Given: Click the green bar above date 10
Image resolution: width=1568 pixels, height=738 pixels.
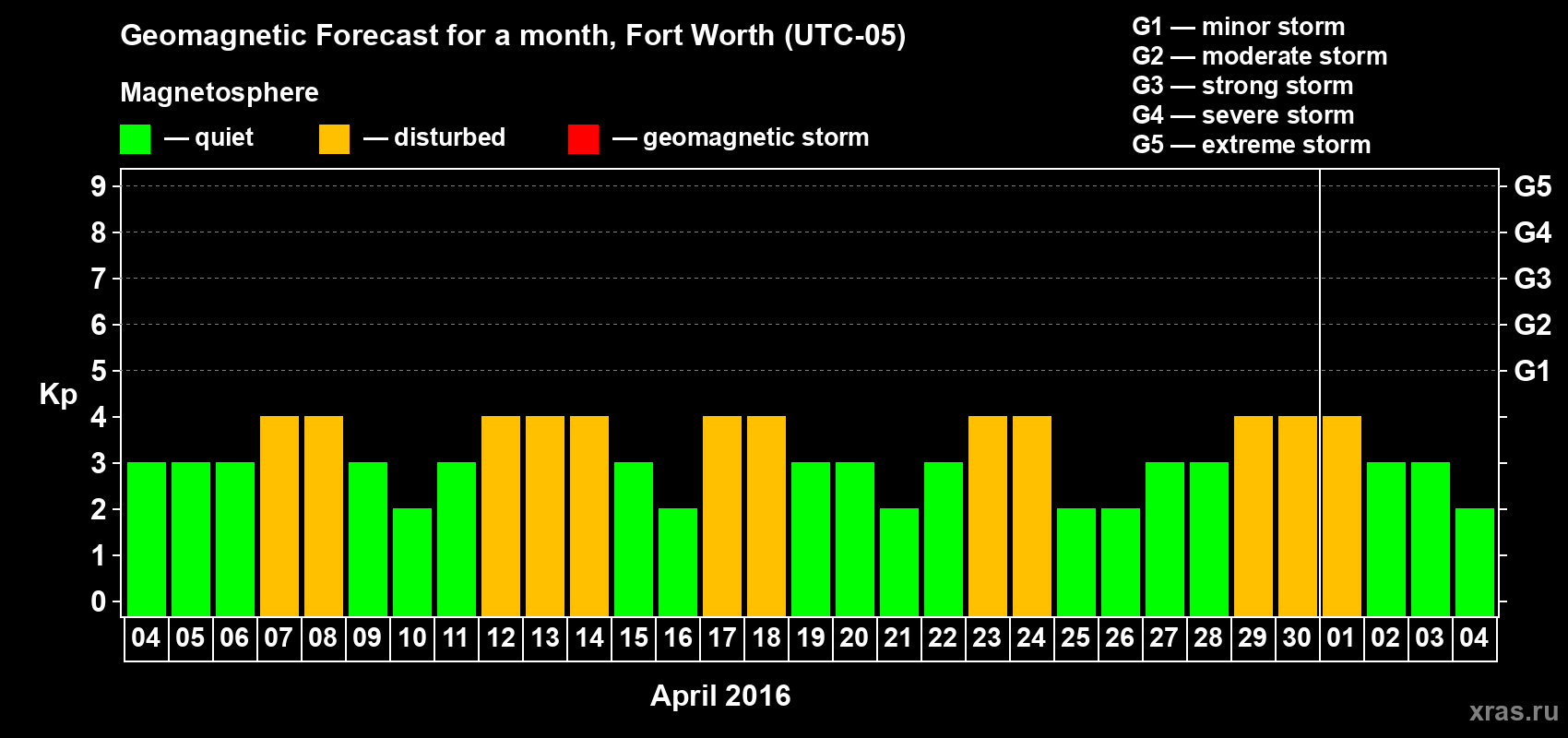Looking at the screenshot, I should pyautogui.click(x=412, y=562).
